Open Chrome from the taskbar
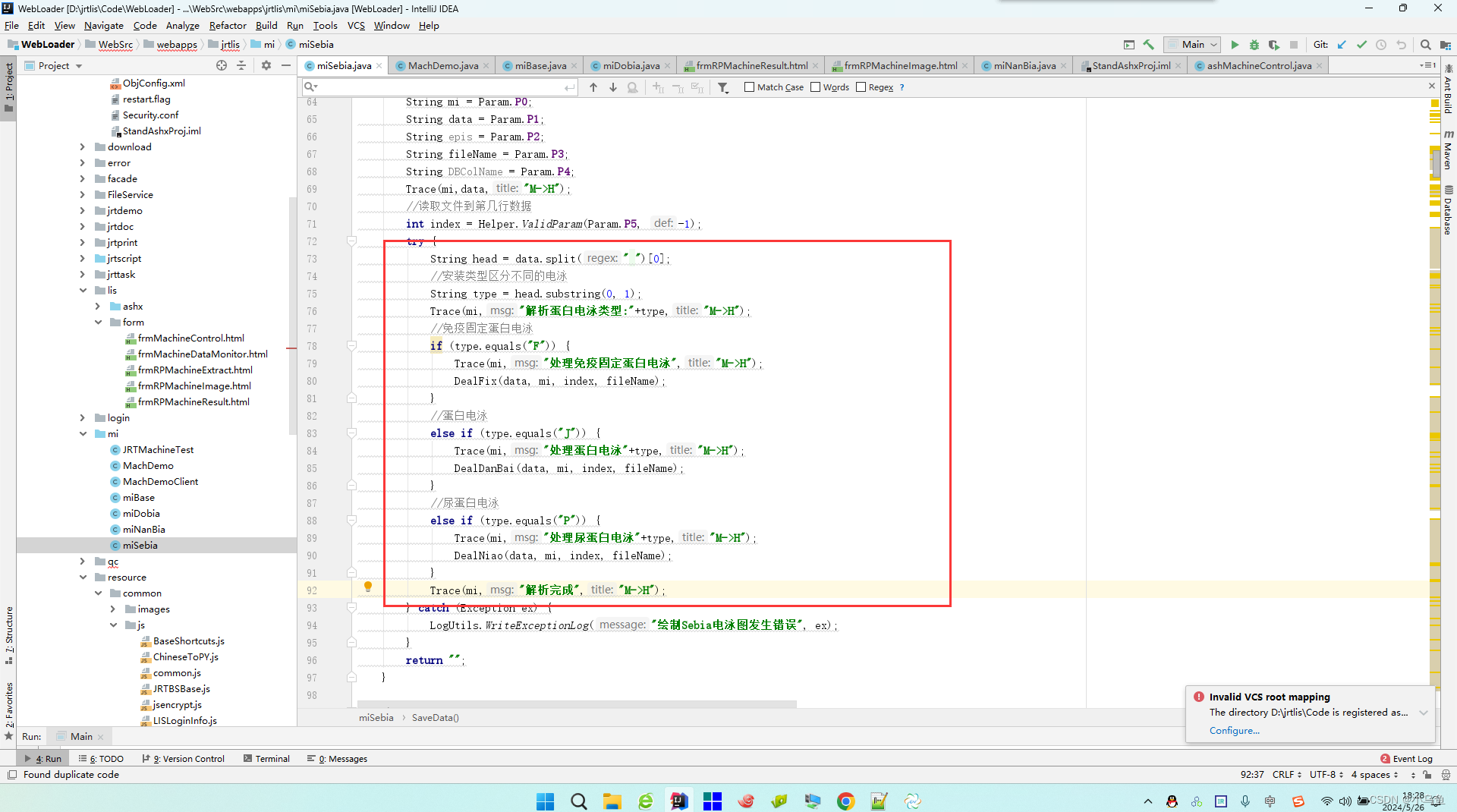Image resolution: width=1457 pixels, height=812 pixels. pyautogui.click(x=846, y=801)
